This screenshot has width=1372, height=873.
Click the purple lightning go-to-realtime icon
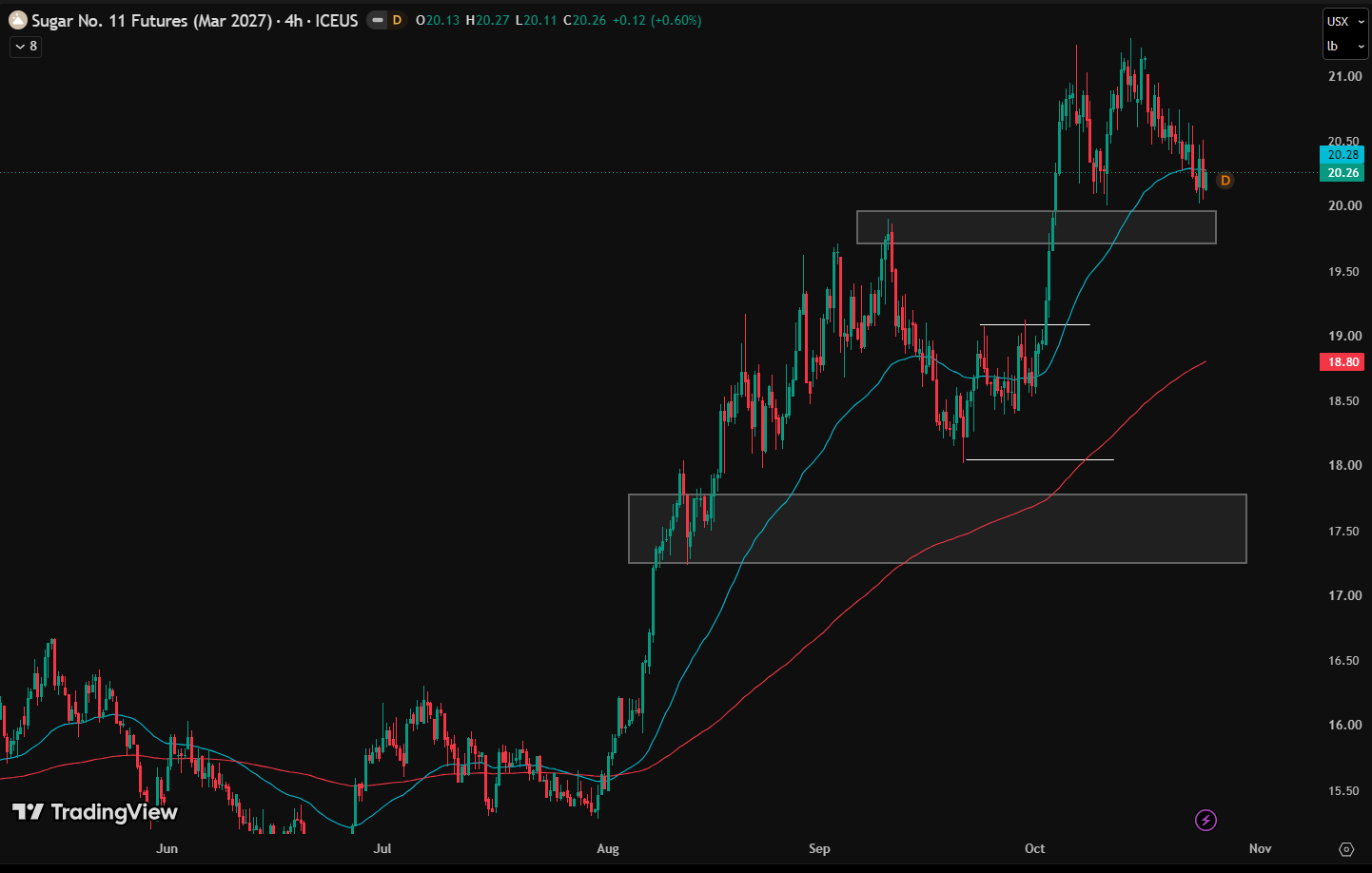coord(1205,820)
